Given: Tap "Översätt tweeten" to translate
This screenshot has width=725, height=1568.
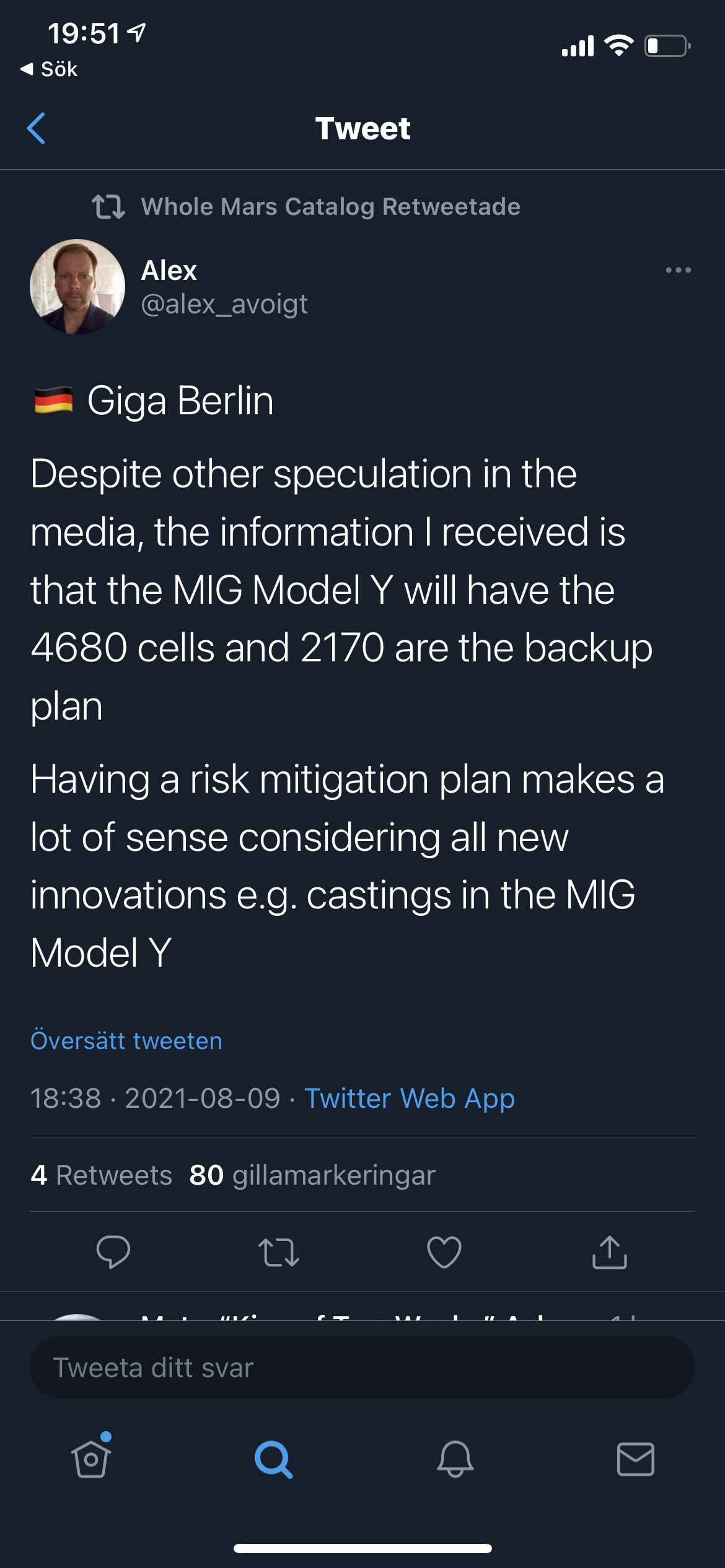Looking at the screenshot, I should (126, 1040).
